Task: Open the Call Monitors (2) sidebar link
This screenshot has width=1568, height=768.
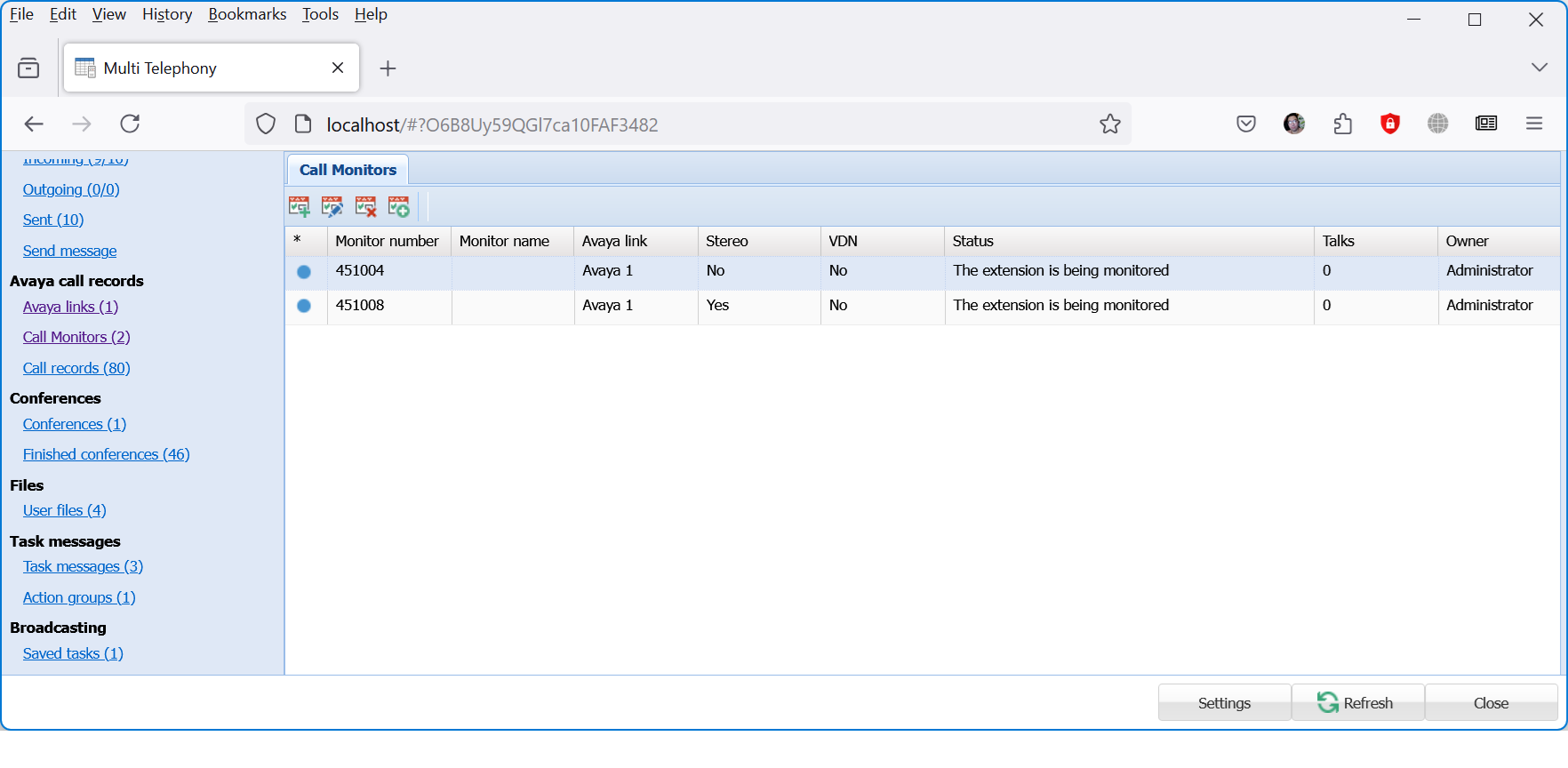Action: pyautogui.click(x=76, y=337)
